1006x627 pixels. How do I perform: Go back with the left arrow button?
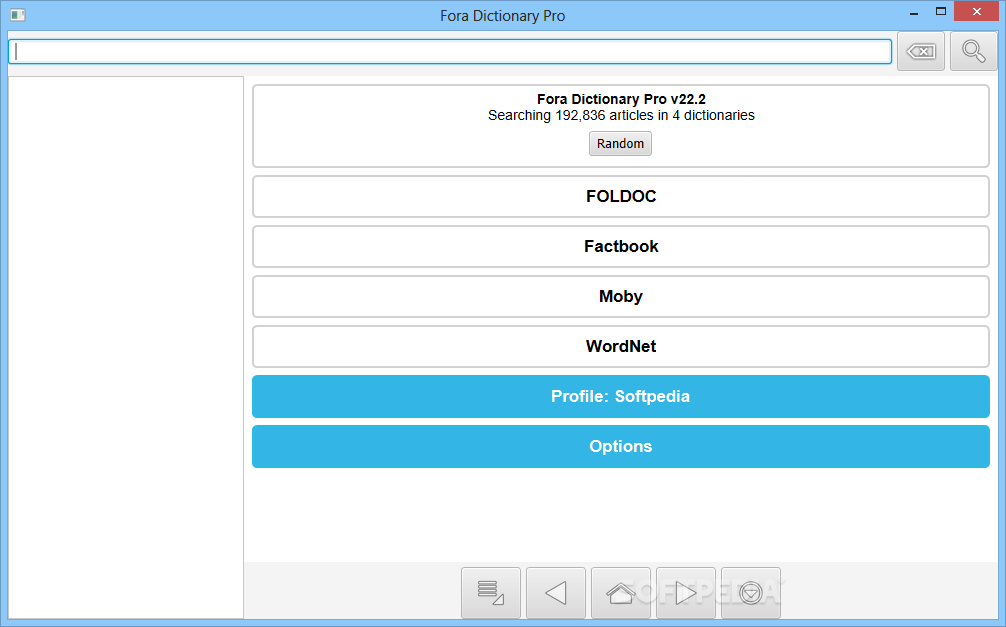point(556,593)
